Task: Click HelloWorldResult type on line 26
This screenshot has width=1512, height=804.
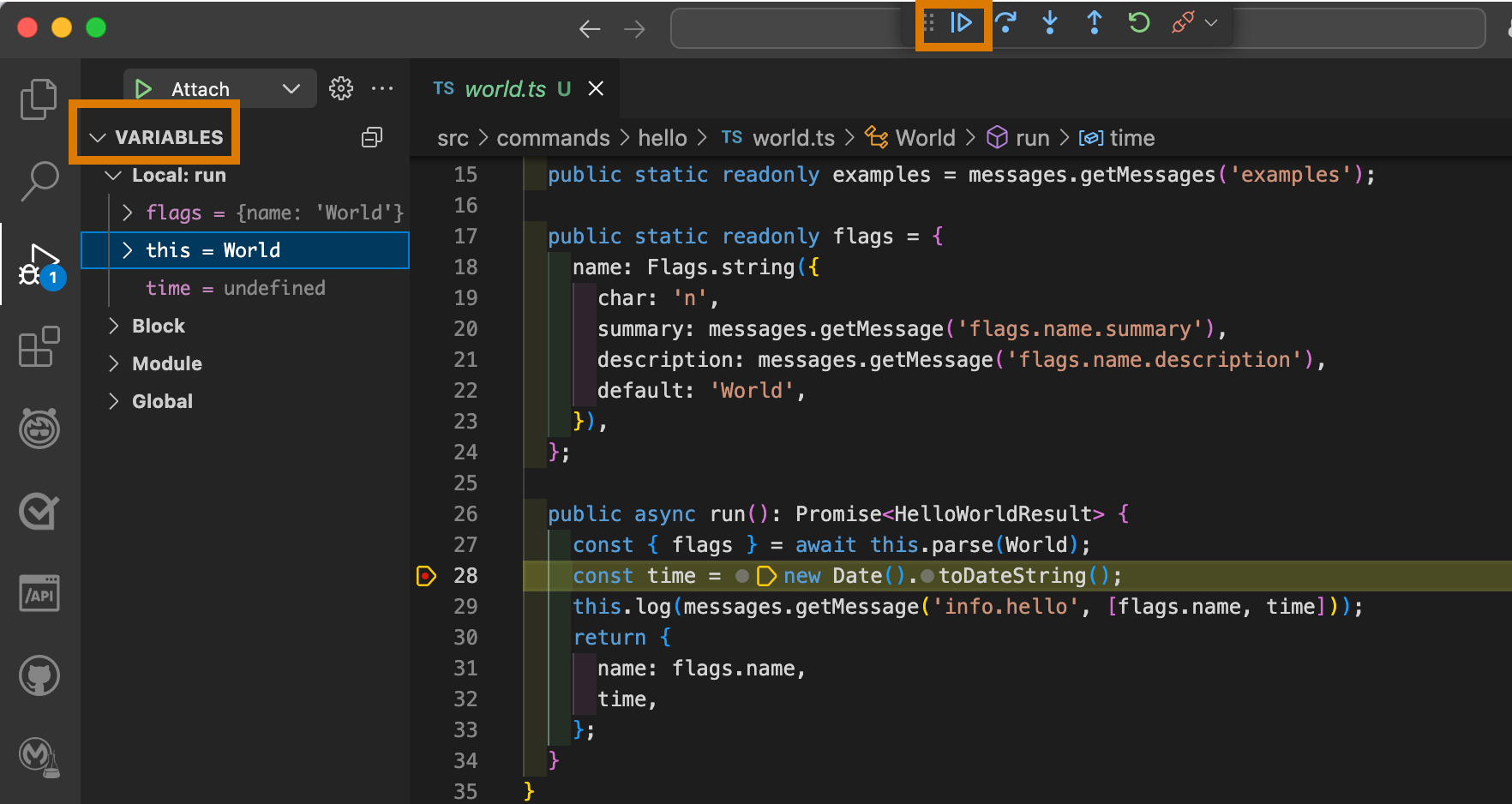Action: [993, 514]
